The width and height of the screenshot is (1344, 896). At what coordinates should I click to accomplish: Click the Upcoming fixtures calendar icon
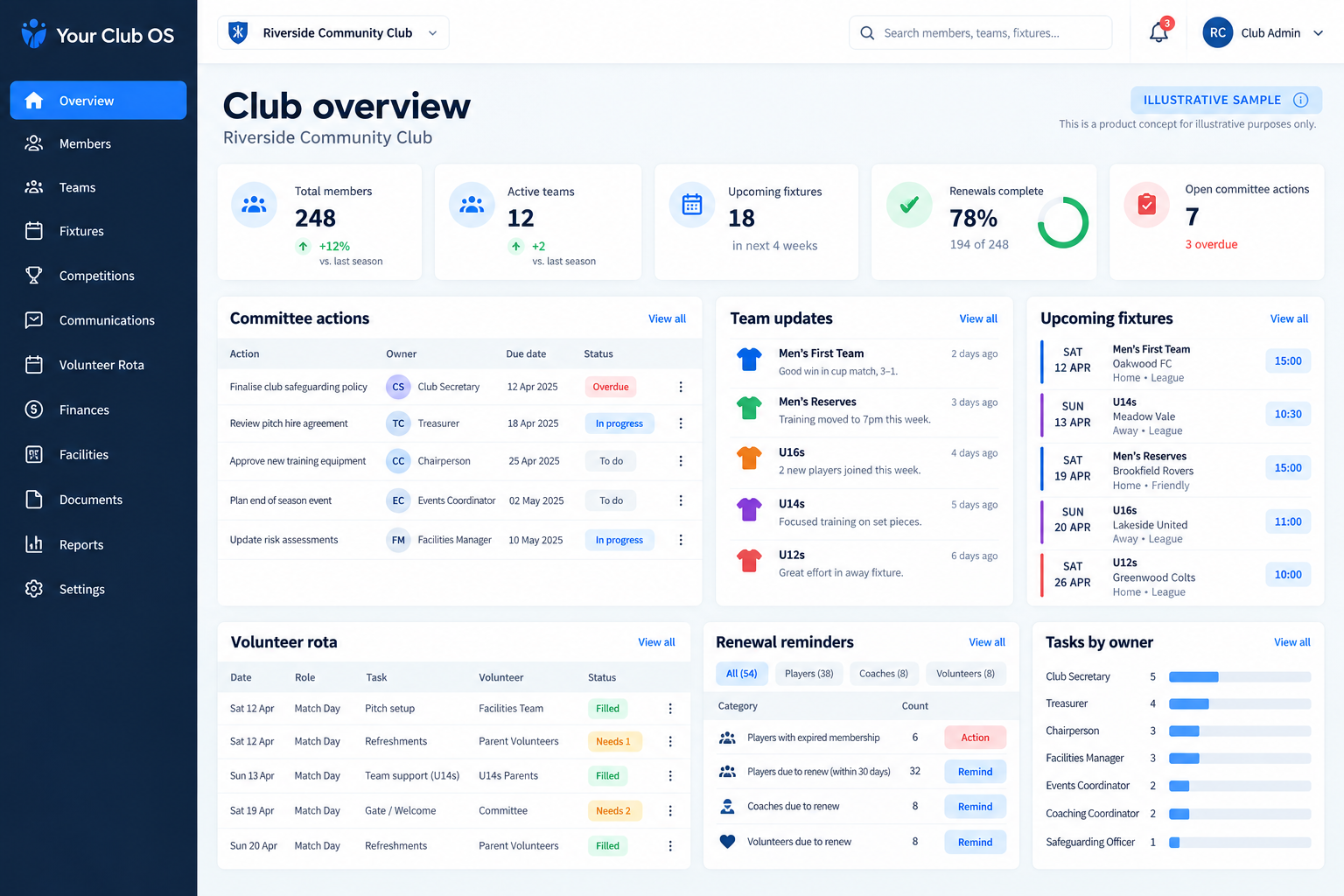pos(692,205)
